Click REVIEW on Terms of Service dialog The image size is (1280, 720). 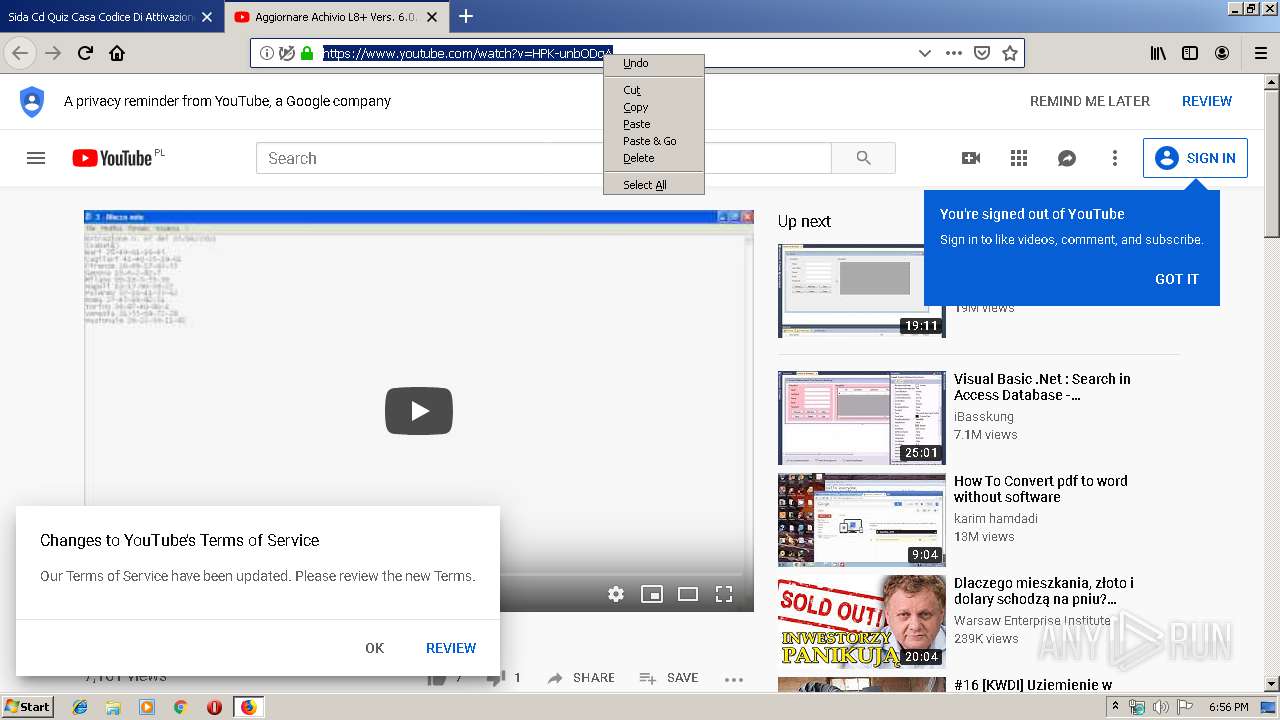(451, 648)
